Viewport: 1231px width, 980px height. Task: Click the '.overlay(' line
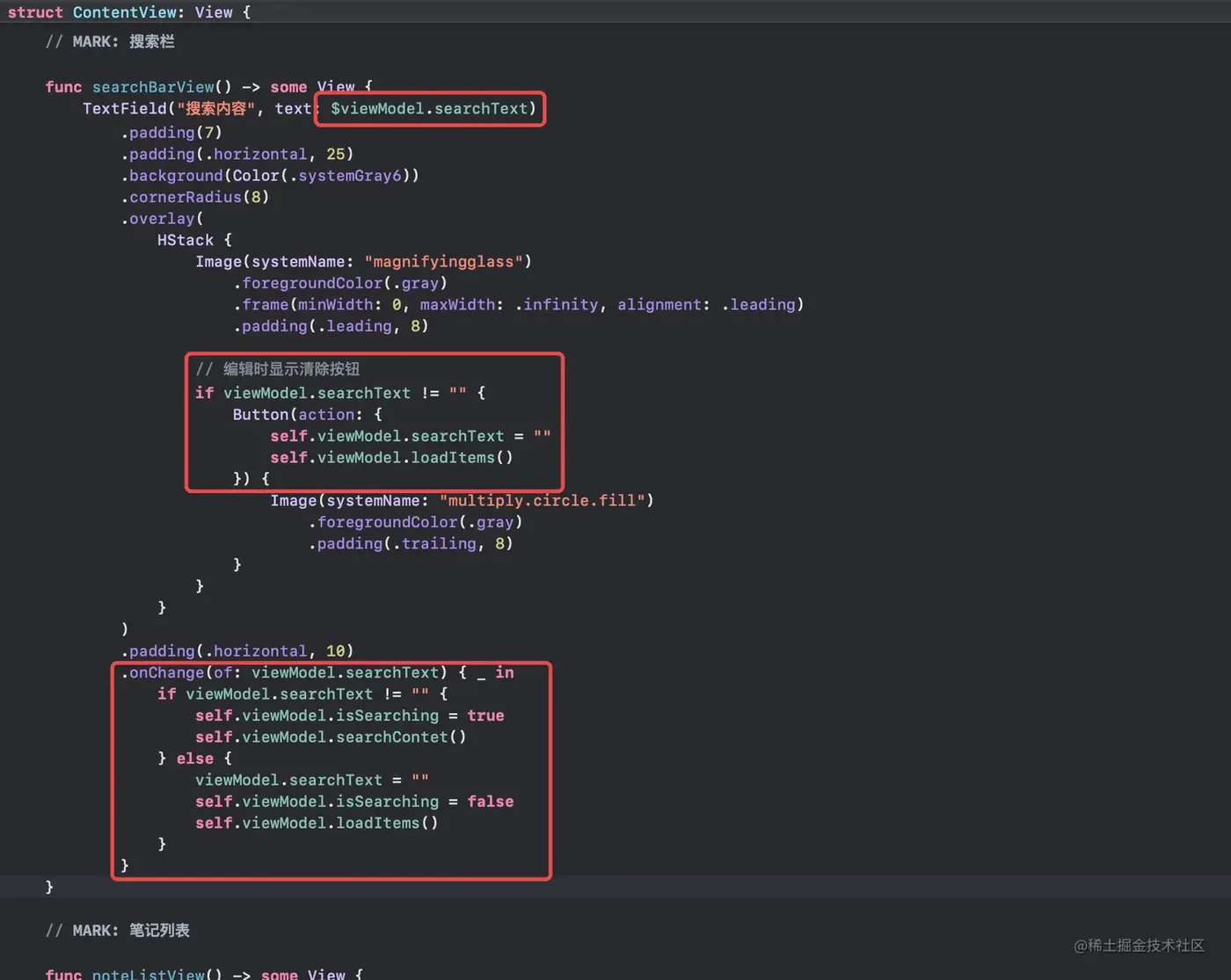tap(163, 219)
